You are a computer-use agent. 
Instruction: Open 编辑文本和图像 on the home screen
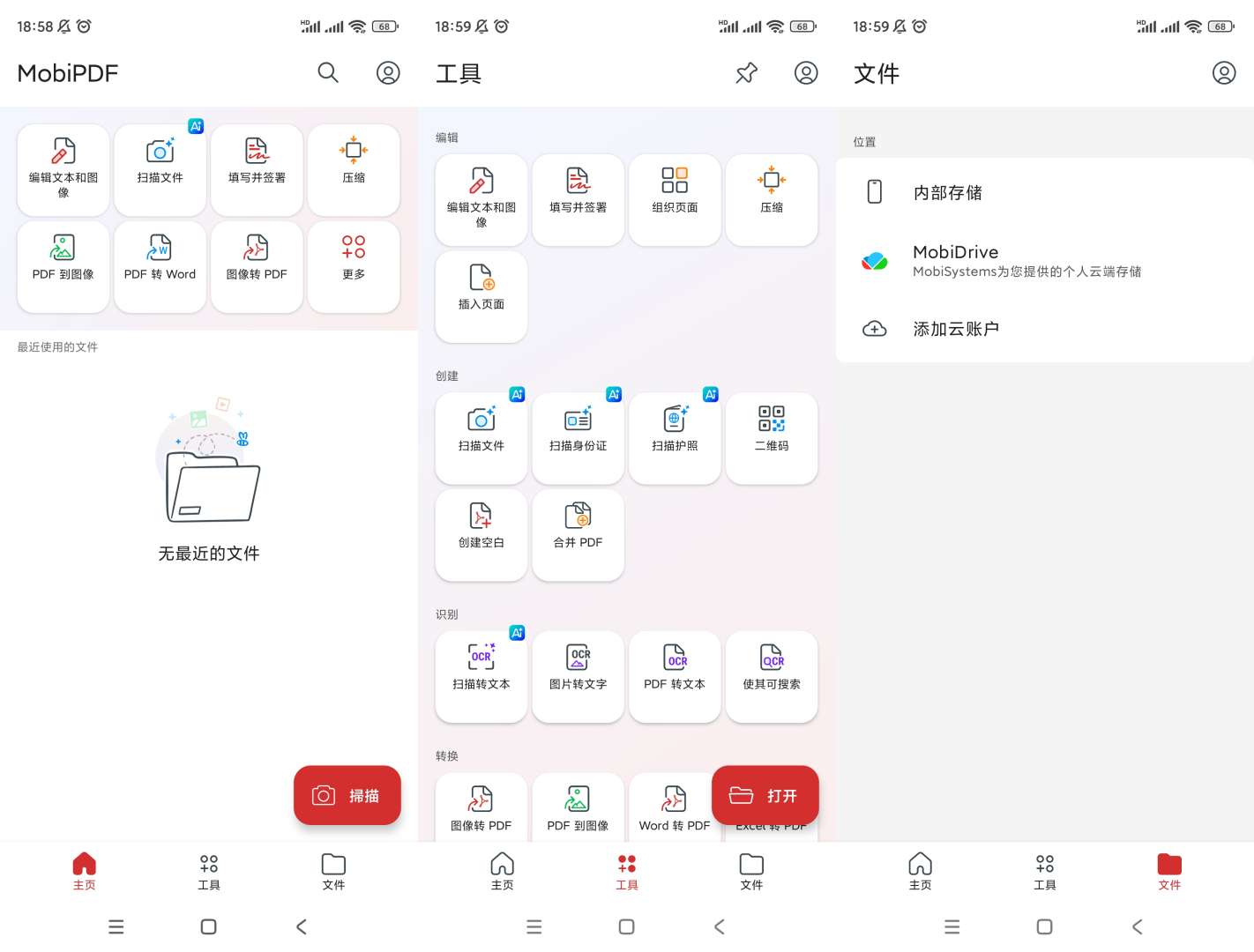pos(63,170)
